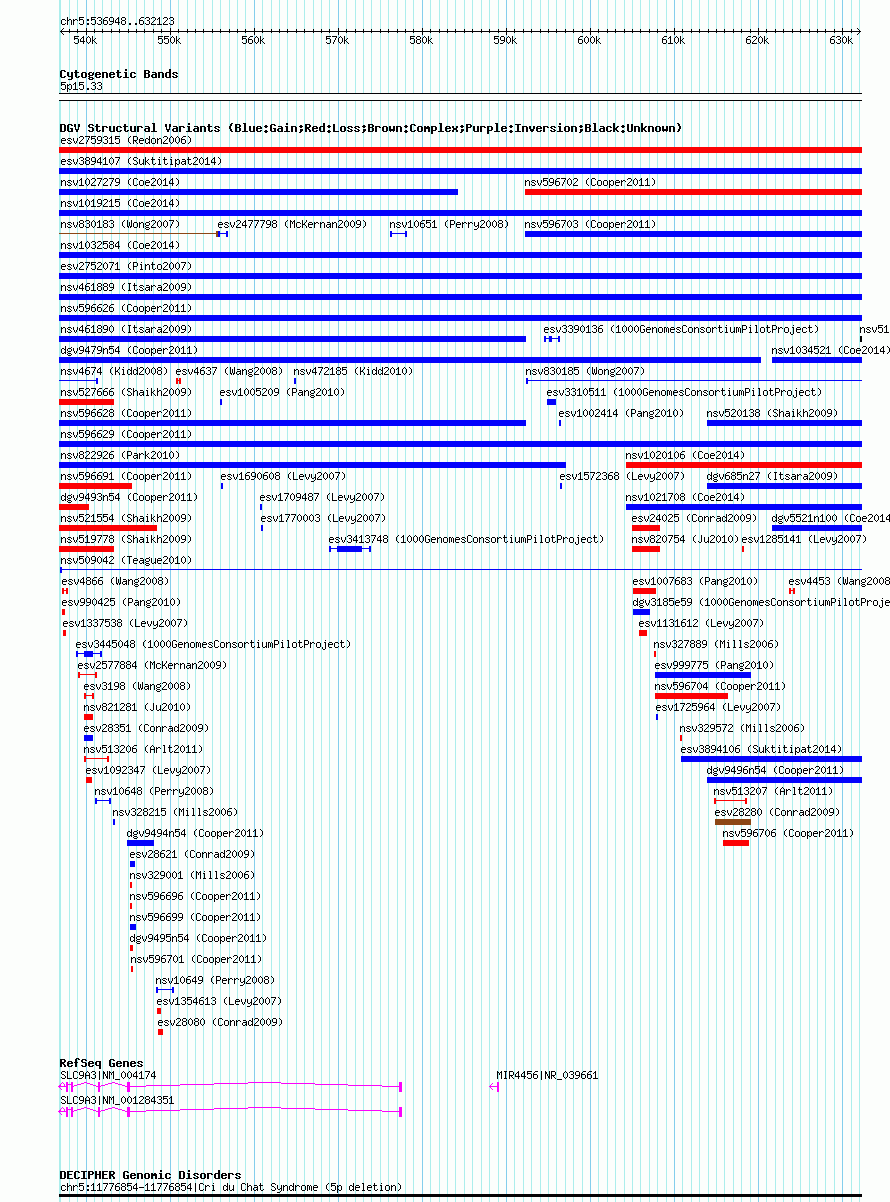890x1202 pixels.
Task: Select the nsv10651 (Perry2008) variant
Action: [449, 224]
